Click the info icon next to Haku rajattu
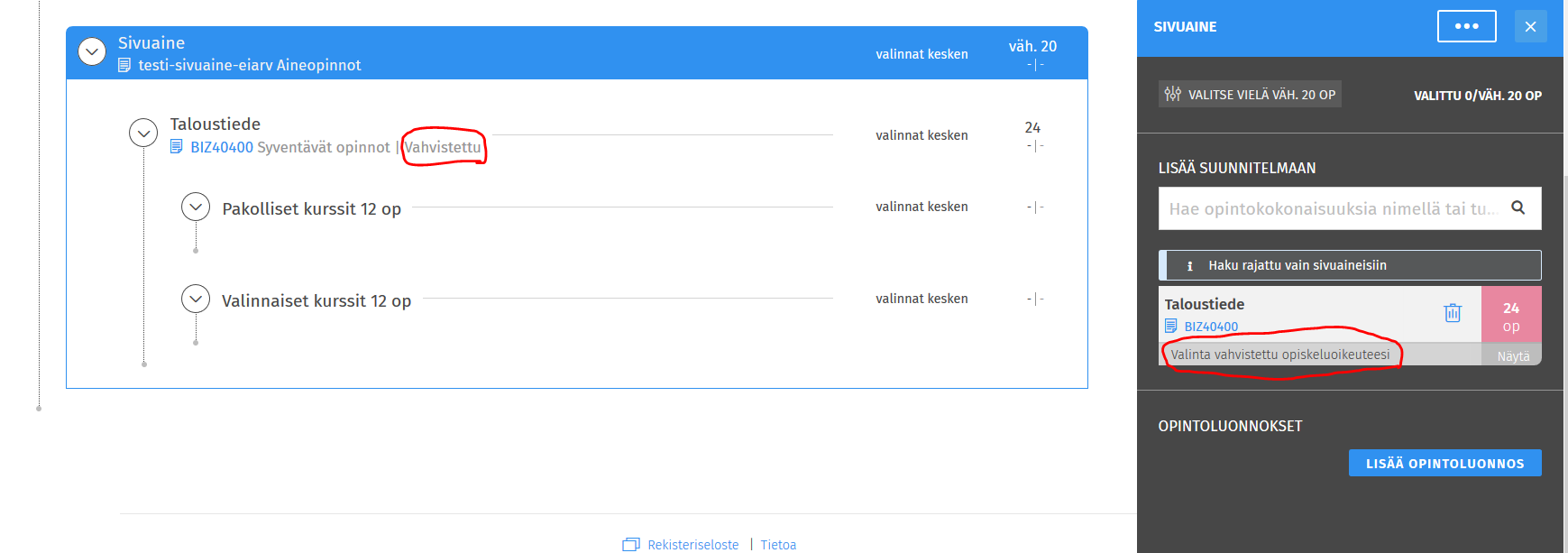 pos(1189,265)
